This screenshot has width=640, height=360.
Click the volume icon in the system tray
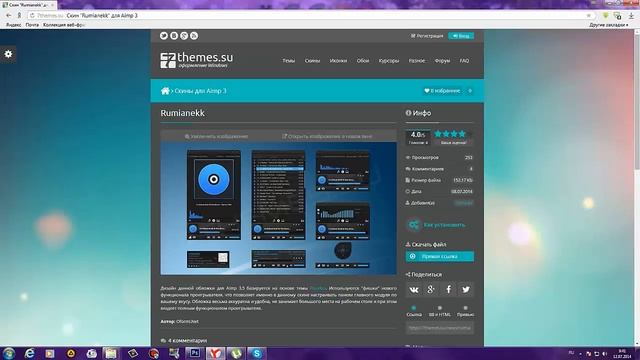[604, 353]
